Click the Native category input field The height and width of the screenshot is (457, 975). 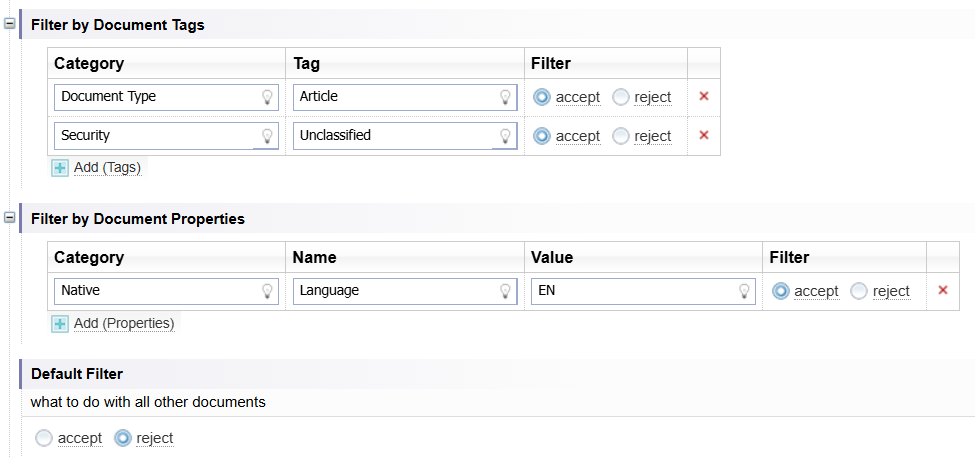coord(155,291)
